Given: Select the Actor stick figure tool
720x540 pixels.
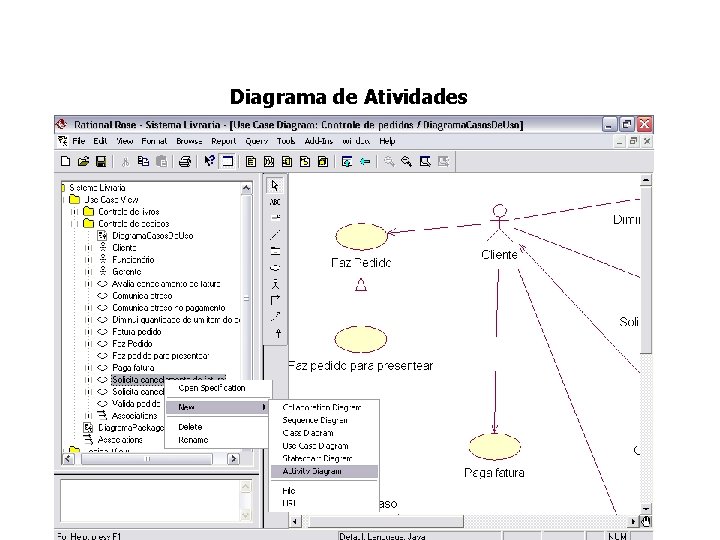Looking at the screenshot, I should point(275,284).
